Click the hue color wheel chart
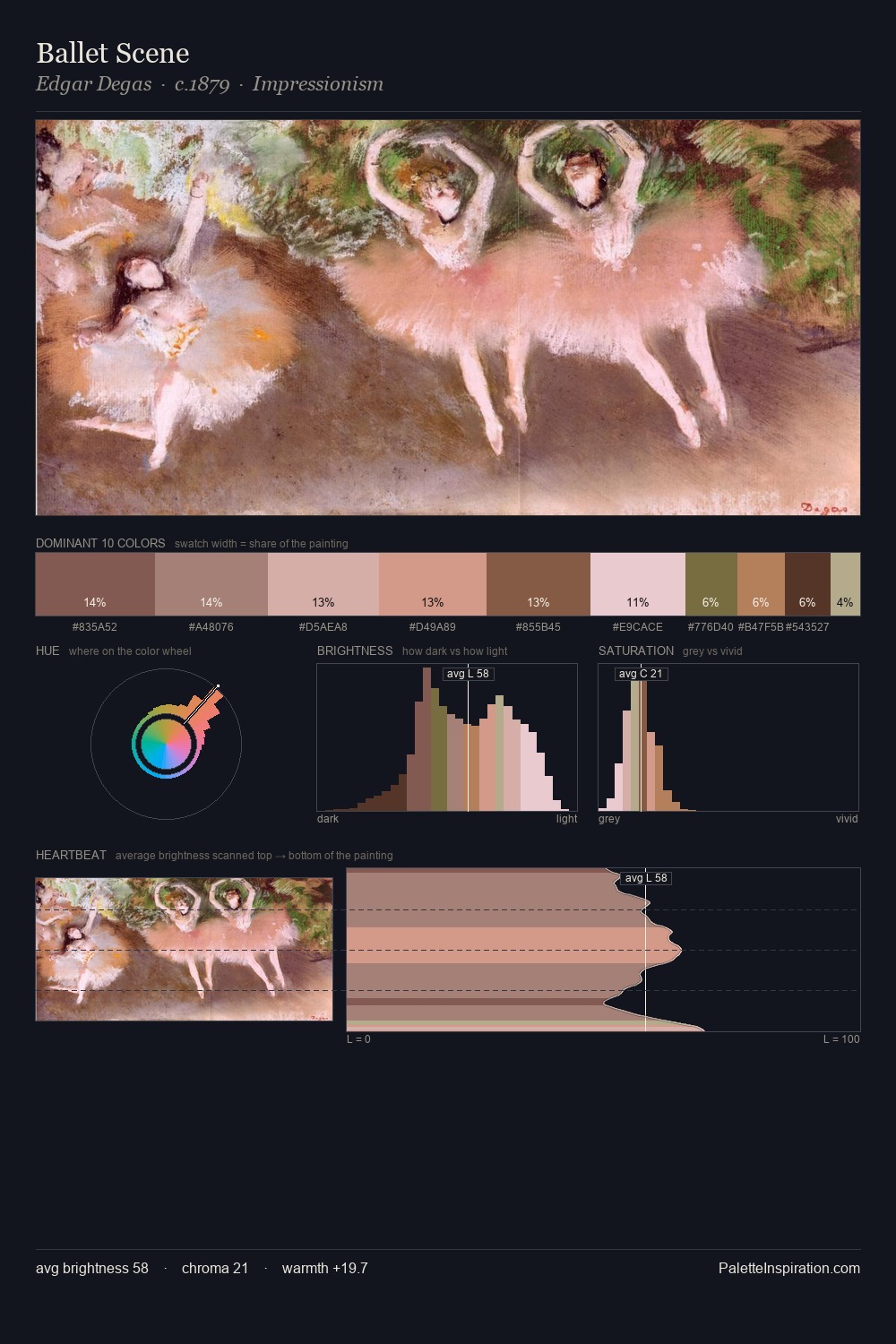Image resolution: width=896 pixels, height=1344 pixels. (166, 744)
